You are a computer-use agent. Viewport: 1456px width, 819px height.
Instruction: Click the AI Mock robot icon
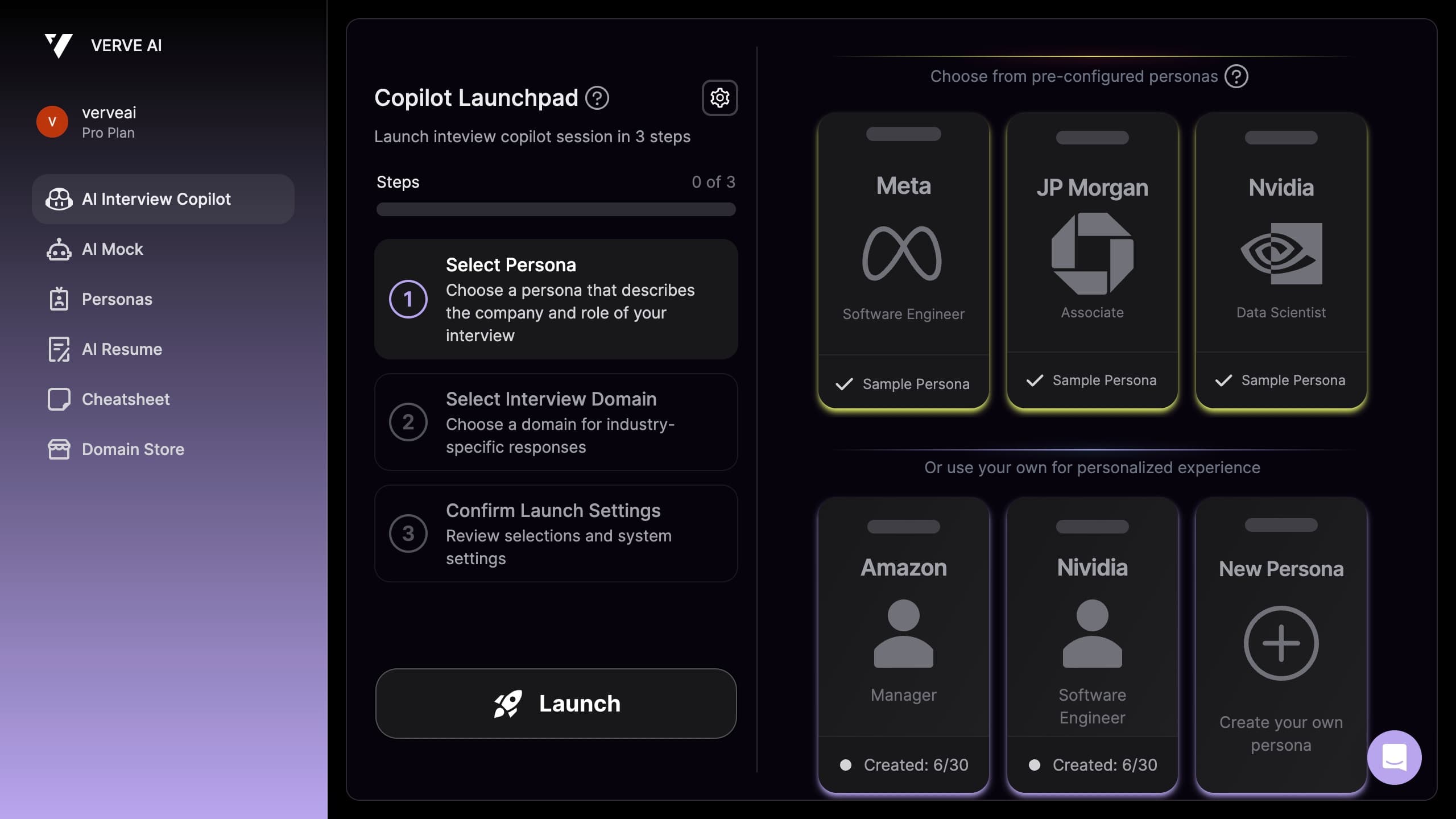59,249
